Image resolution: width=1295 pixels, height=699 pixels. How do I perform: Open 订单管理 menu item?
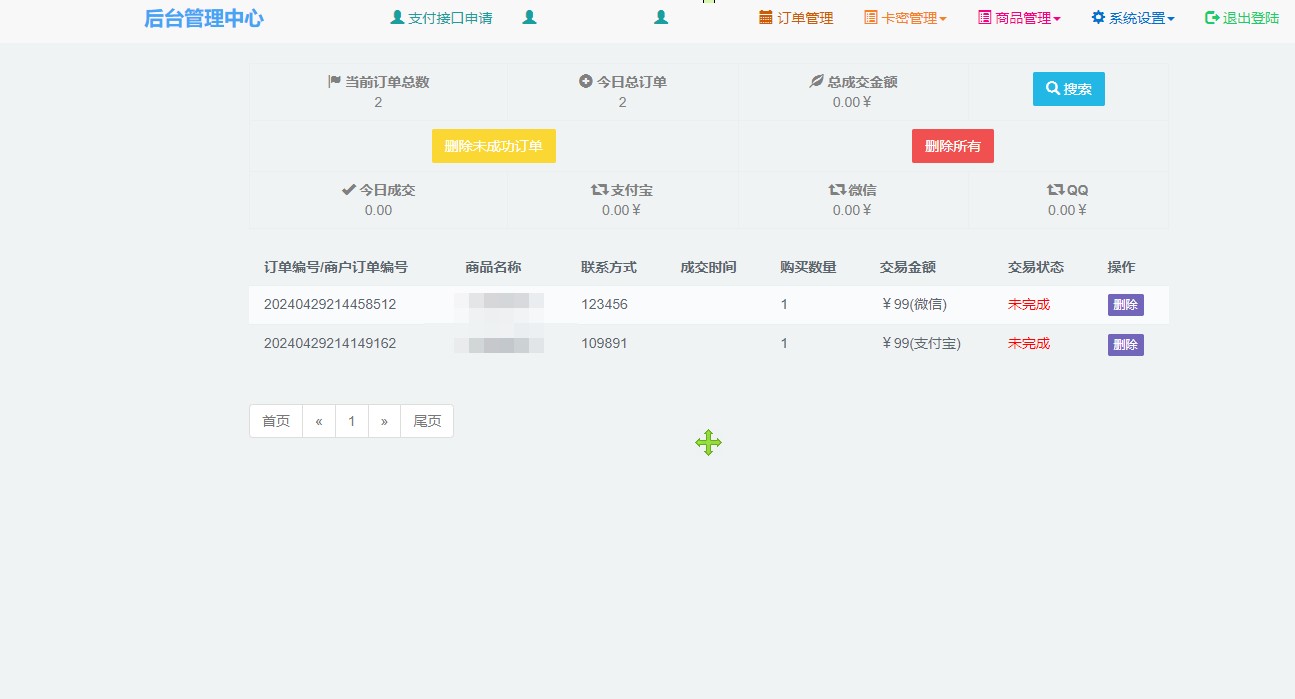point(796,18)
